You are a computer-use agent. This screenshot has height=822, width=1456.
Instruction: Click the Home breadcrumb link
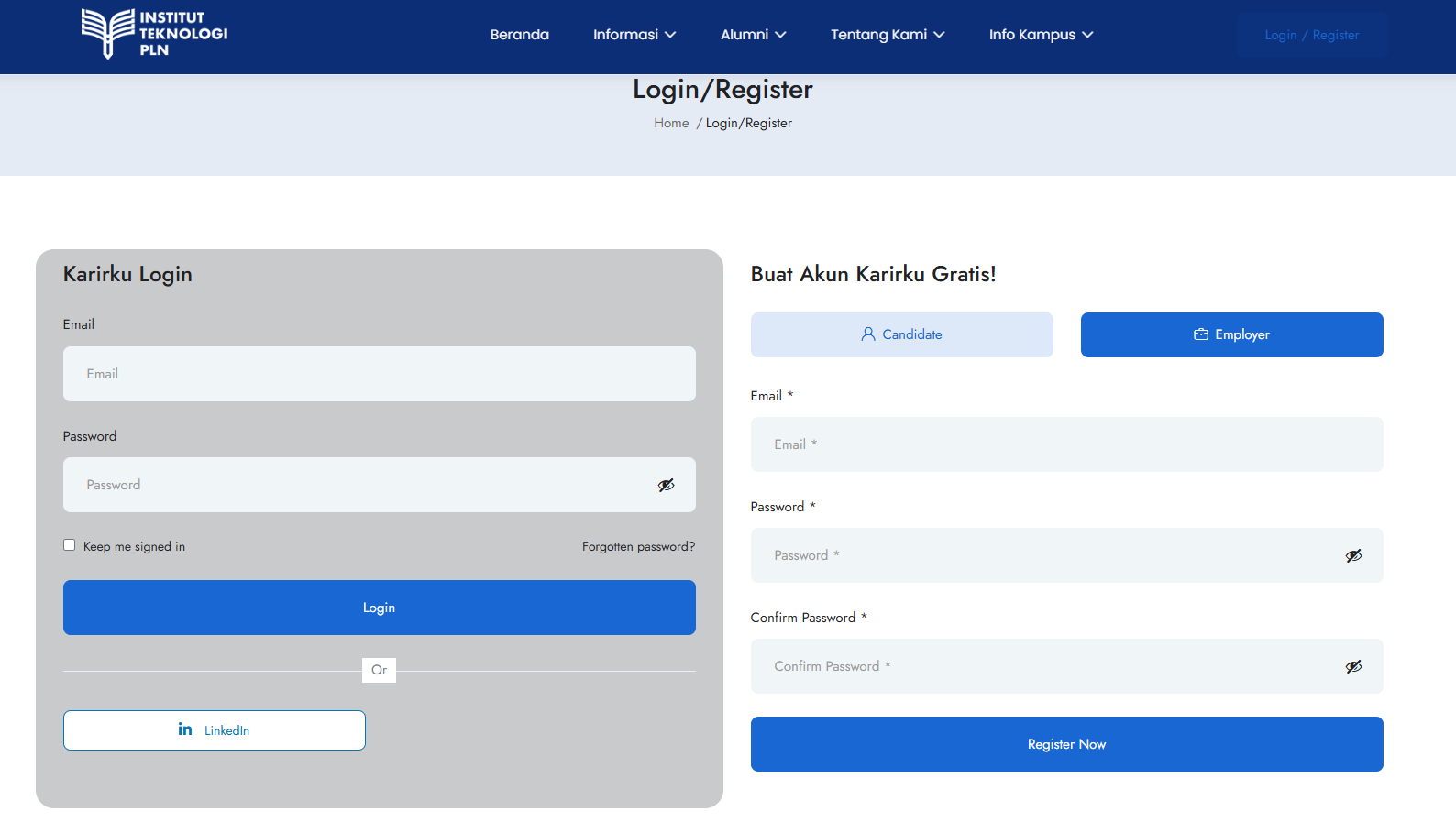point(671,123)
